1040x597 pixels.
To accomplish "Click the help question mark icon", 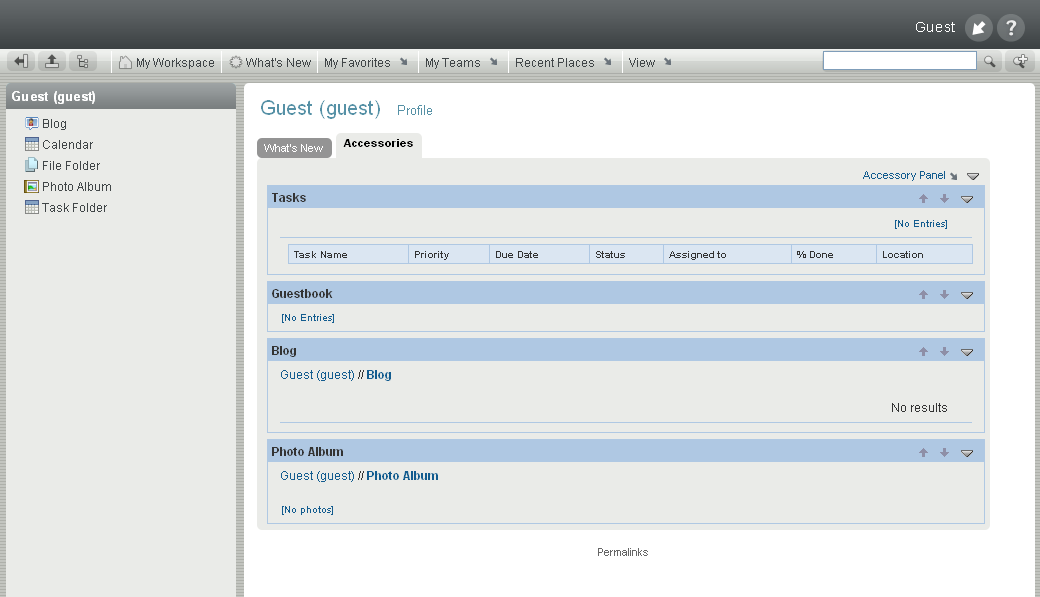I will coord(1010,28).
